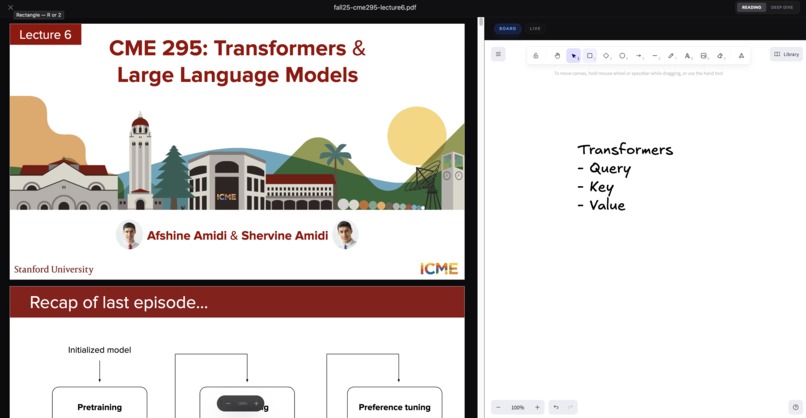Undo the last whiteboard action
Viewport: 806px width, 418px height.
click(x=556, y=407)
